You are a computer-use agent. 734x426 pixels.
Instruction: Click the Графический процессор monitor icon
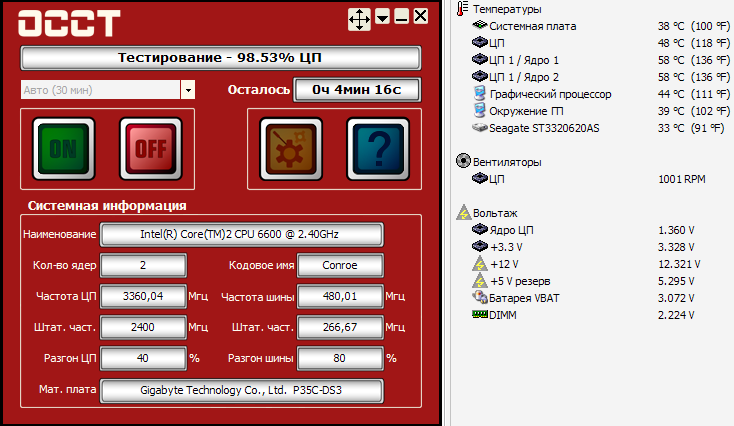(x=480, y=94)
